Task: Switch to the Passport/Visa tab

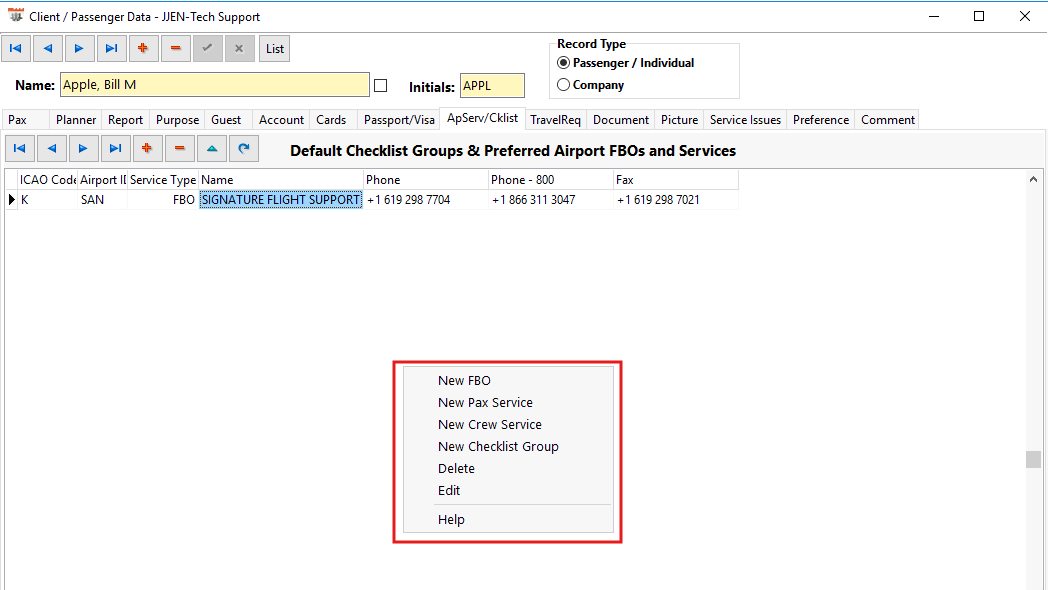Action: click(399, 119)
